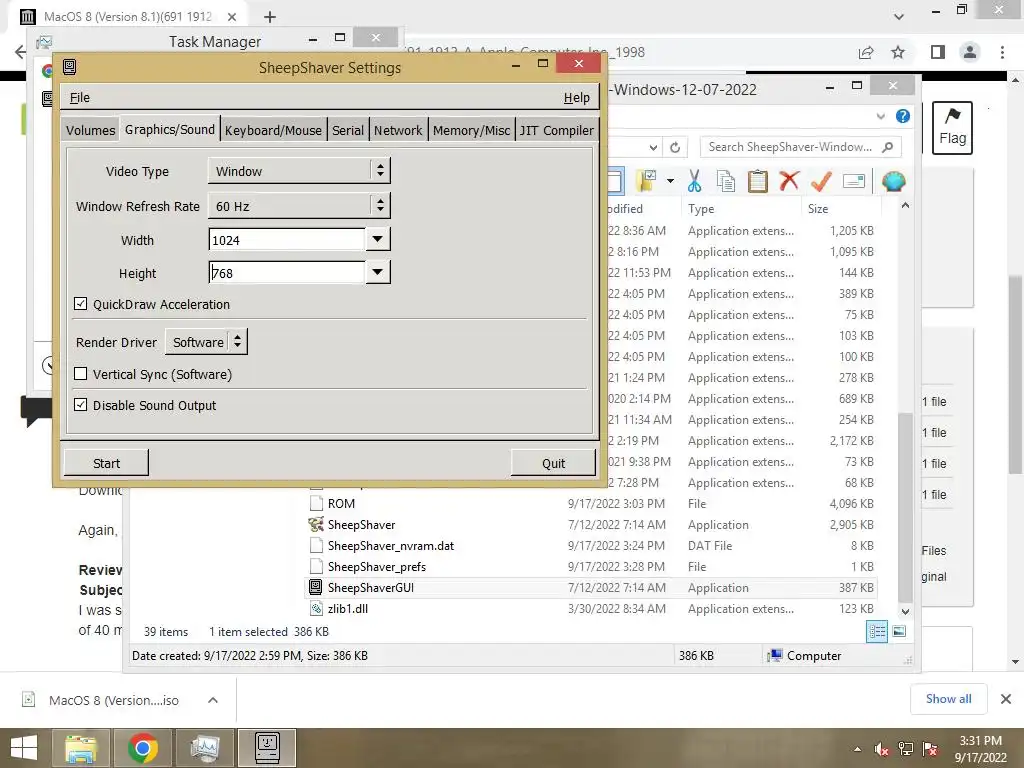1024x768 pixels.
Task: Click the Width input field
Action: [x=287, y=240]
